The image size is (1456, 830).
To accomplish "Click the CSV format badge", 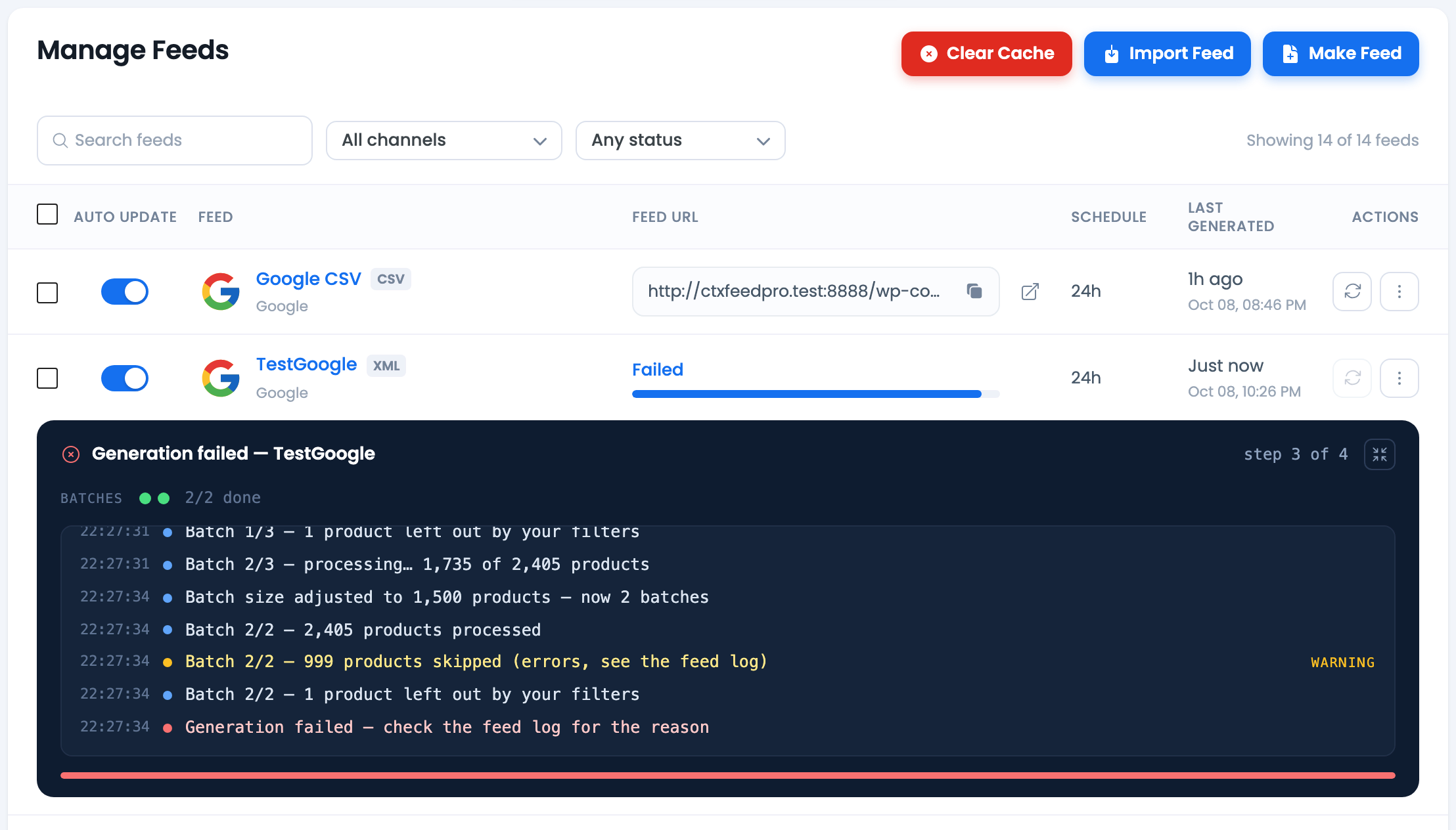I will point(391,279).
